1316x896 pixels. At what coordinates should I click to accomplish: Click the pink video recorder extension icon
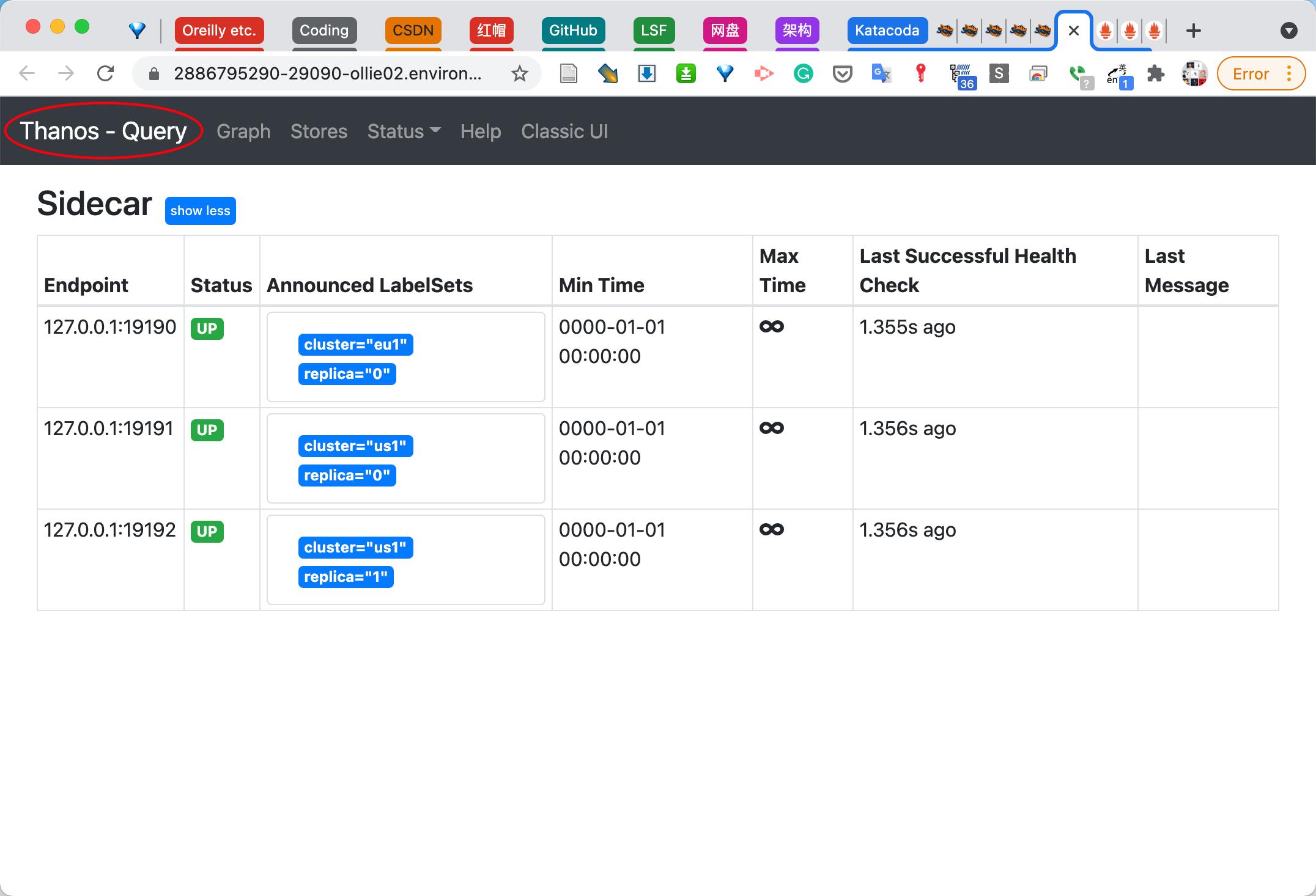[x=764, y=74]
